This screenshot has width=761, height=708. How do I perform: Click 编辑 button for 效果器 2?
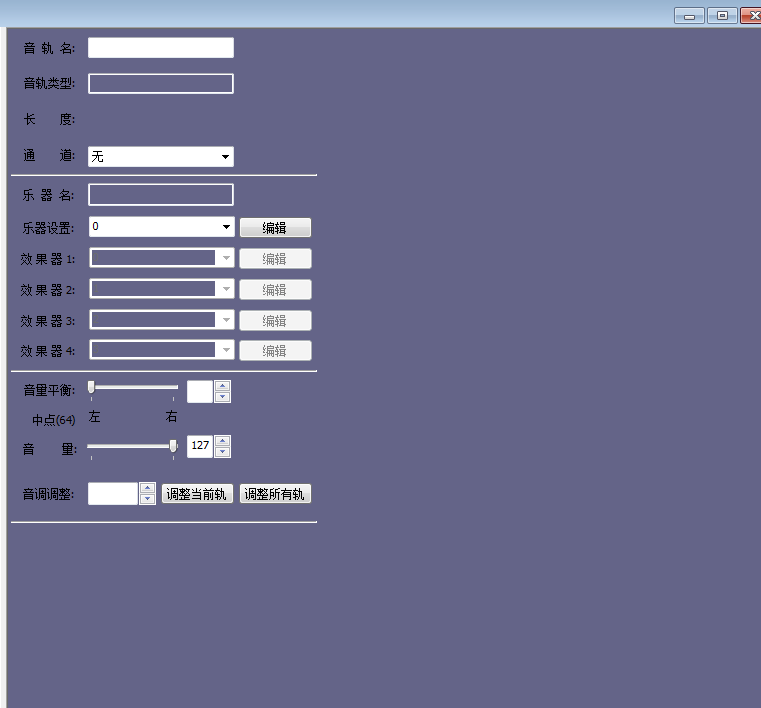pyautogui.click(x=275, y=290)
